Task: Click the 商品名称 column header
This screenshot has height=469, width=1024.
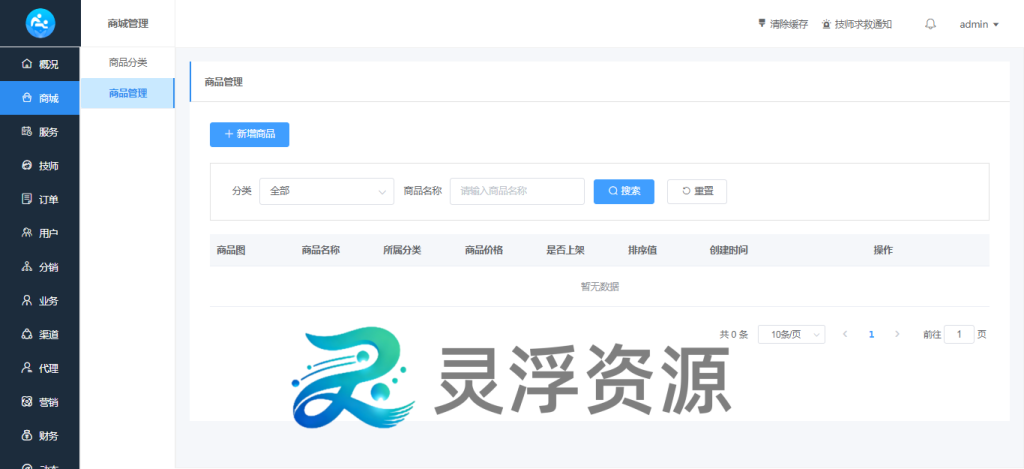Action: click(321, 250)
